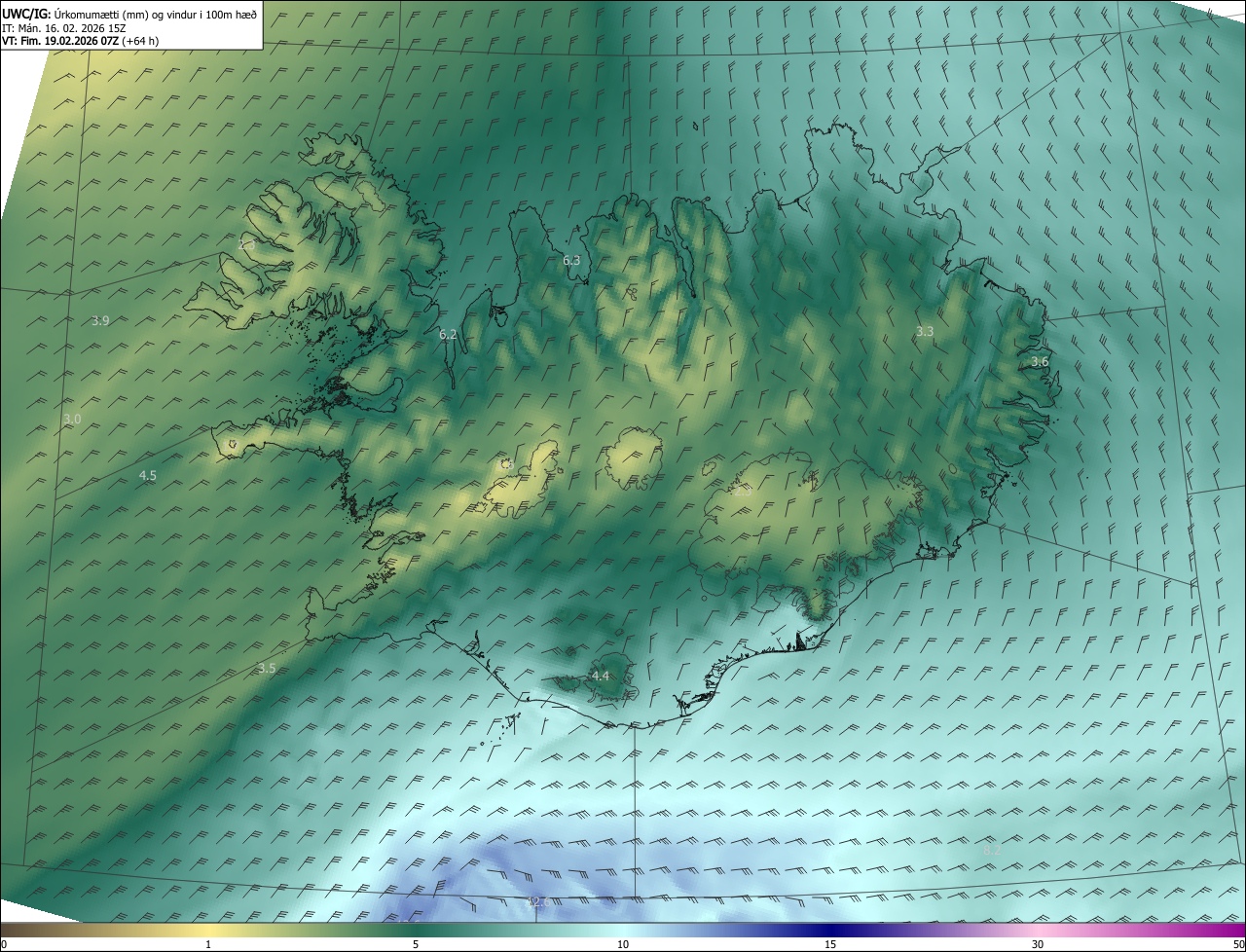Click the 'IT: Mán. 16. 02. 2026 15Z' line
The width and height of the screenshot is (1246, 952).
point(65,27)
